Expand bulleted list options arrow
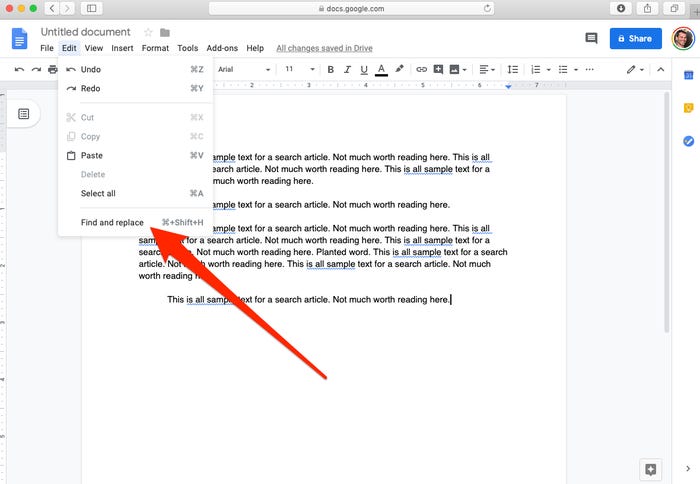This screenshot has height=484, width=700. 576,70
